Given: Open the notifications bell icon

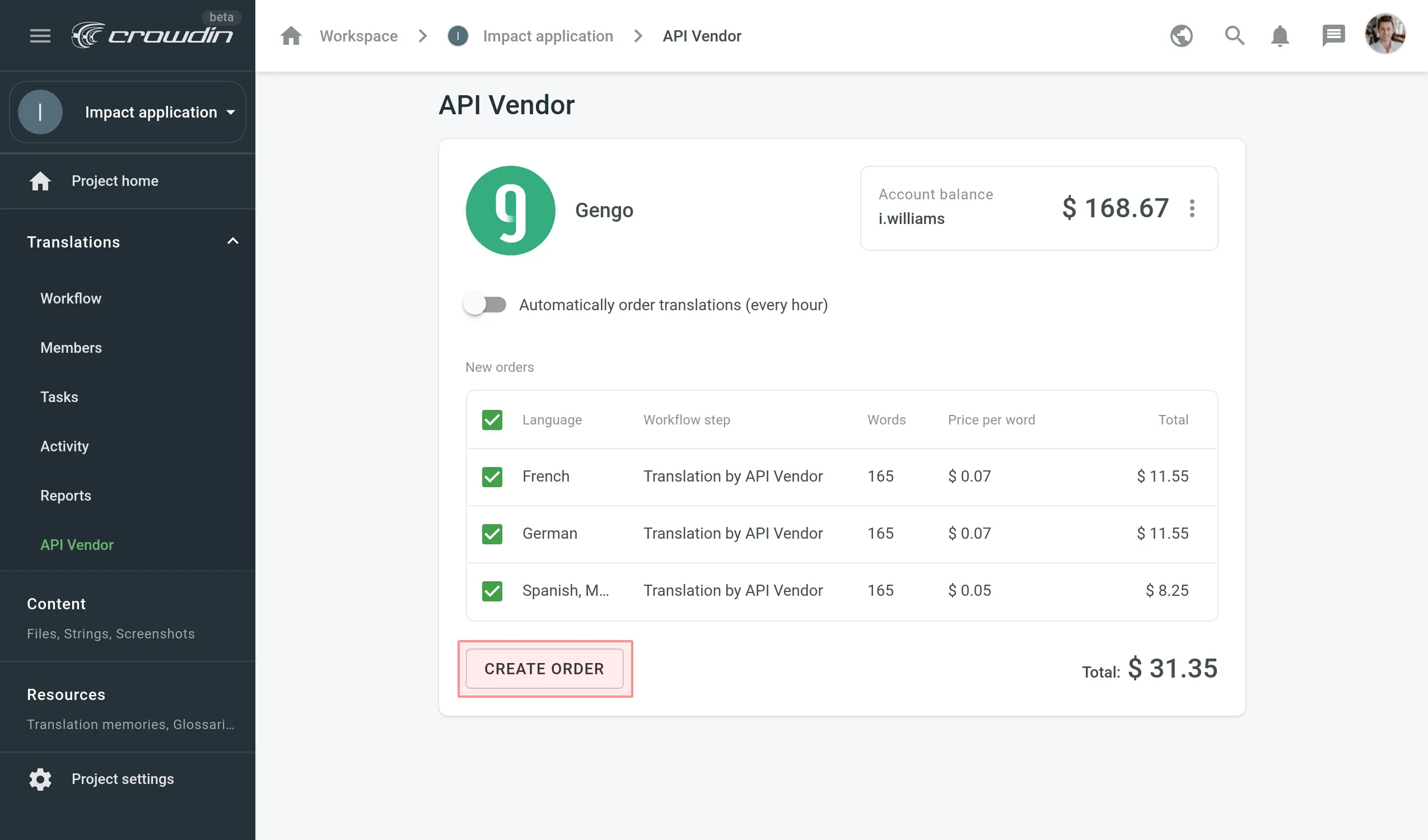Looking at the screenshot, I should pos(1280,36).
